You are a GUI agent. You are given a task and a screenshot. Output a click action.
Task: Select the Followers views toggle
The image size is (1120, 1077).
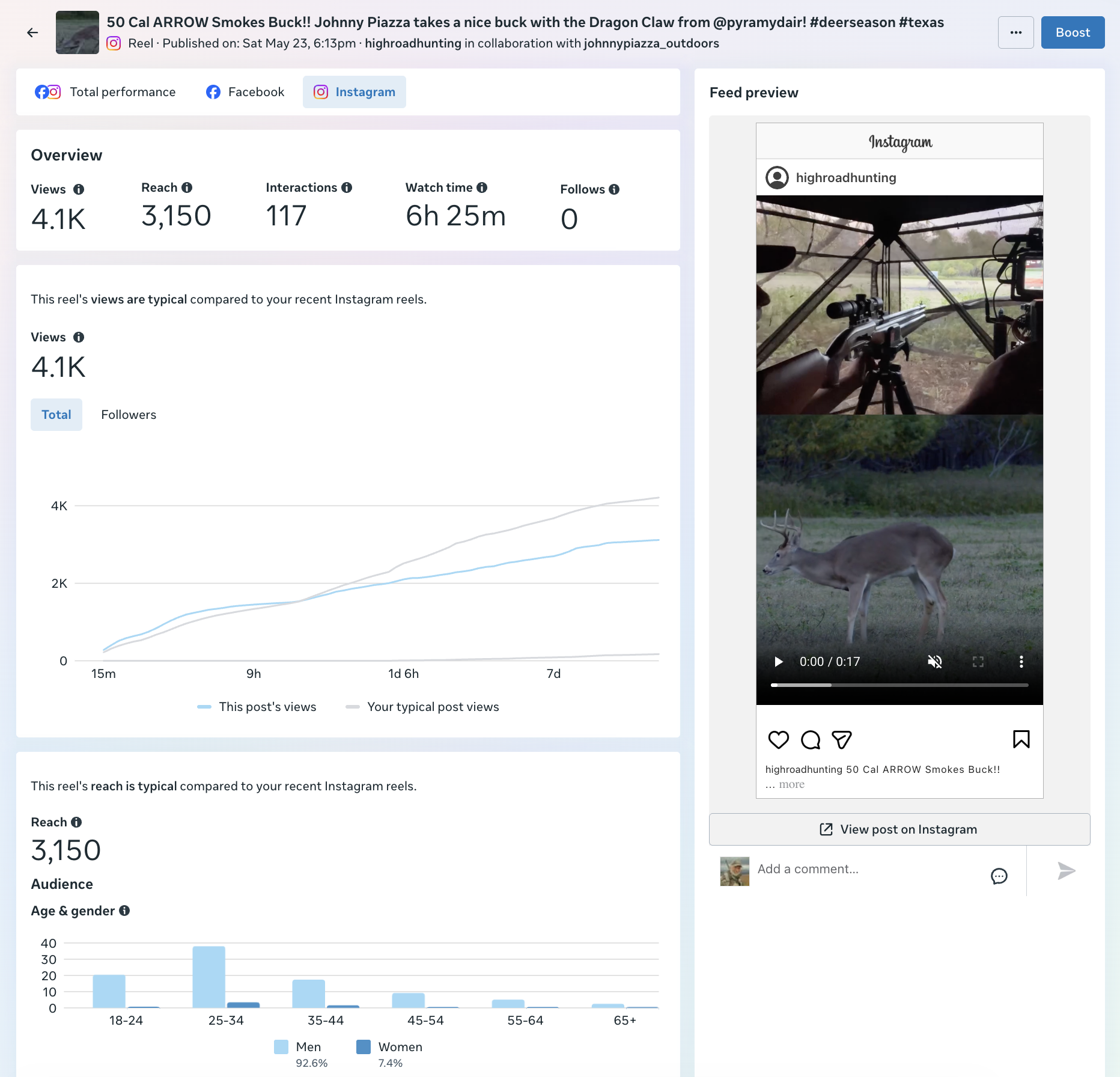pos(129,415)
